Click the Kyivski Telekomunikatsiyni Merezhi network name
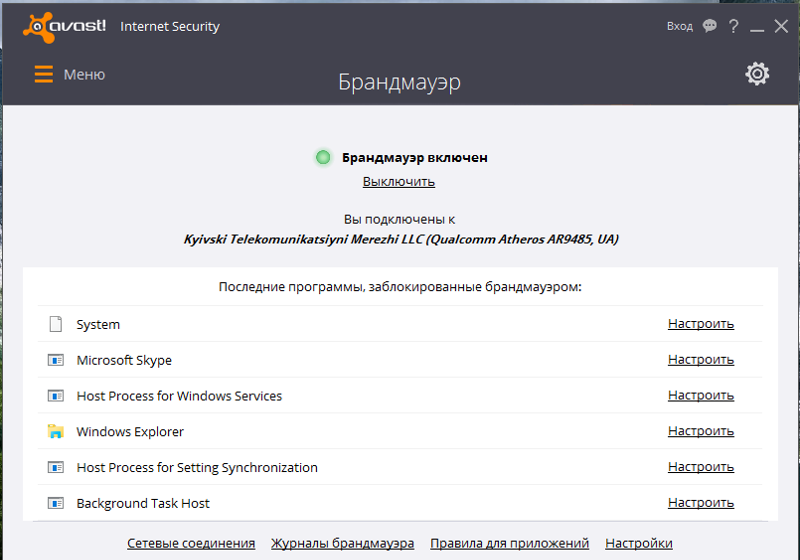The width and height of the screenshot is (800, 560). click(401, 239)
